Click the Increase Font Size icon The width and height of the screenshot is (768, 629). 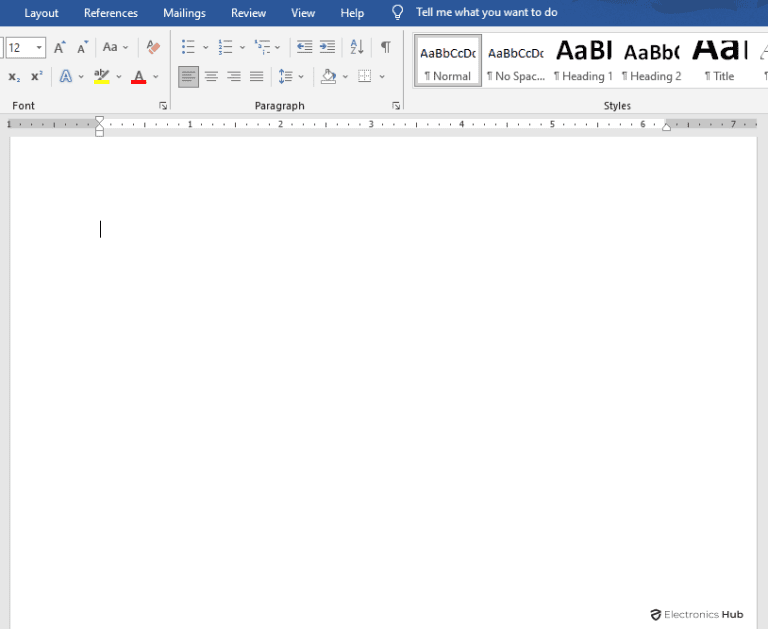pyautogui.click(x=60, y=47)
